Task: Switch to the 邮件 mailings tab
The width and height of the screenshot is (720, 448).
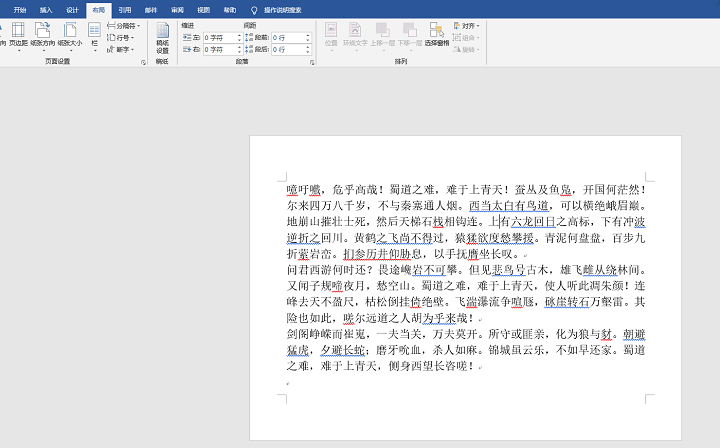Action: (x=151, y=10)
